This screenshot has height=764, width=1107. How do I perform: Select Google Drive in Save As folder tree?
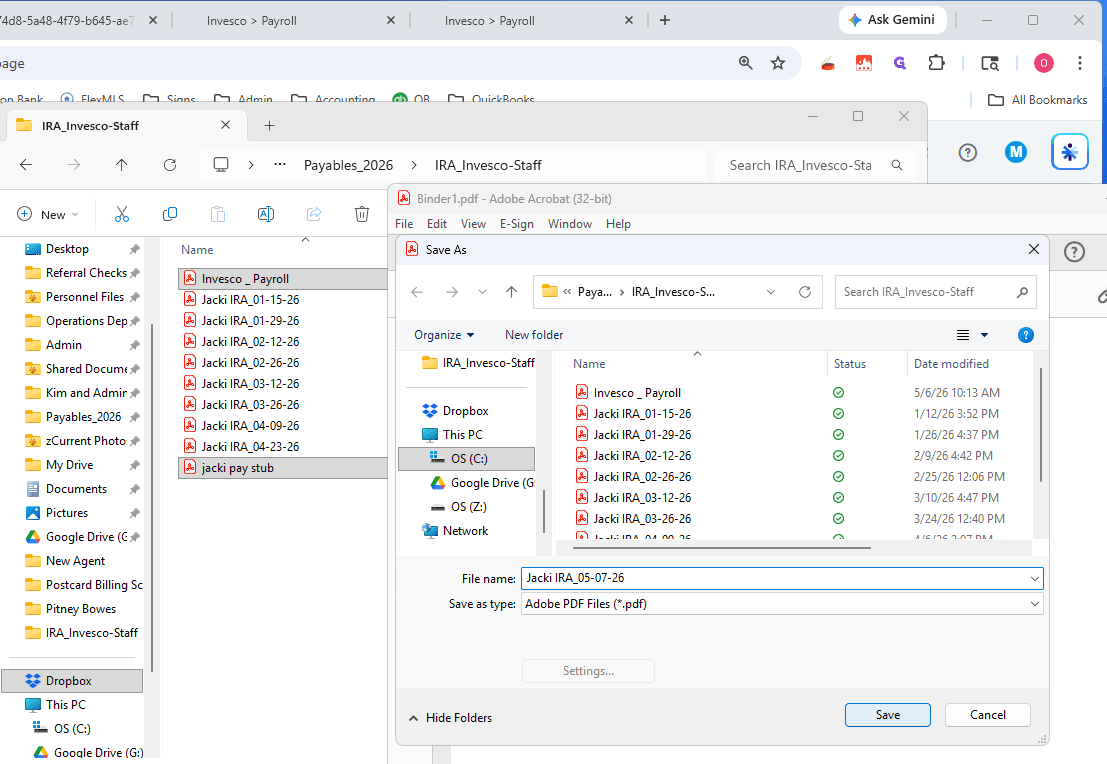tap(483, 483)
